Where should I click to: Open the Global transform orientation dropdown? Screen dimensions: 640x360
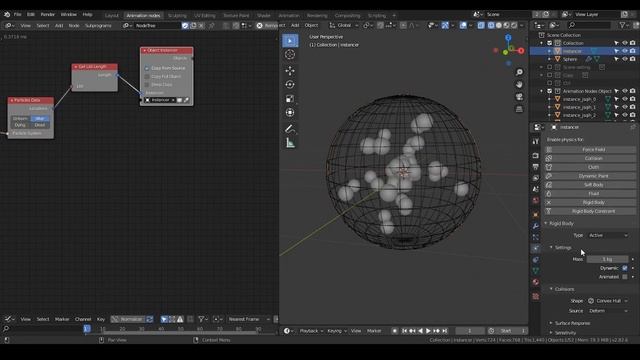[x=344, y=25]
